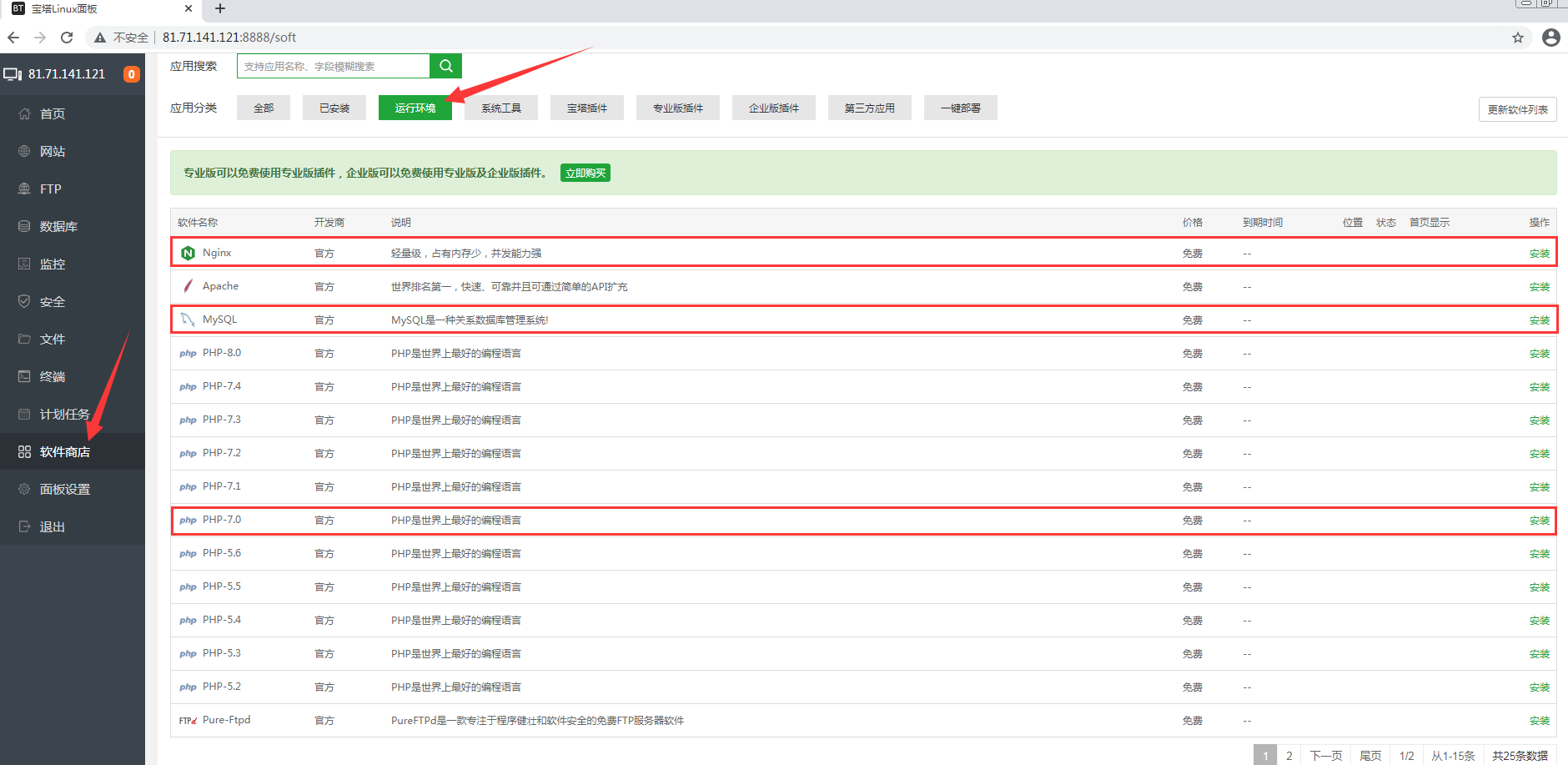This screenshot has width=1568, height=765.
Task: Go back with browser back arrow
Action: (x=13, y=38)
